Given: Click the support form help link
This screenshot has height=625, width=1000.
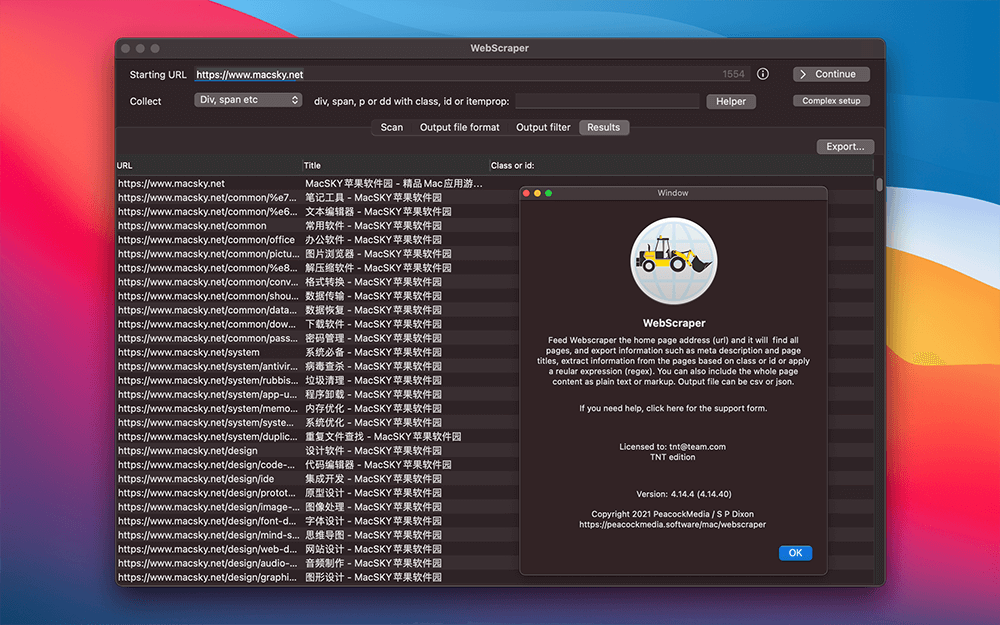Looking at the screenshot, I should [673, 408].
